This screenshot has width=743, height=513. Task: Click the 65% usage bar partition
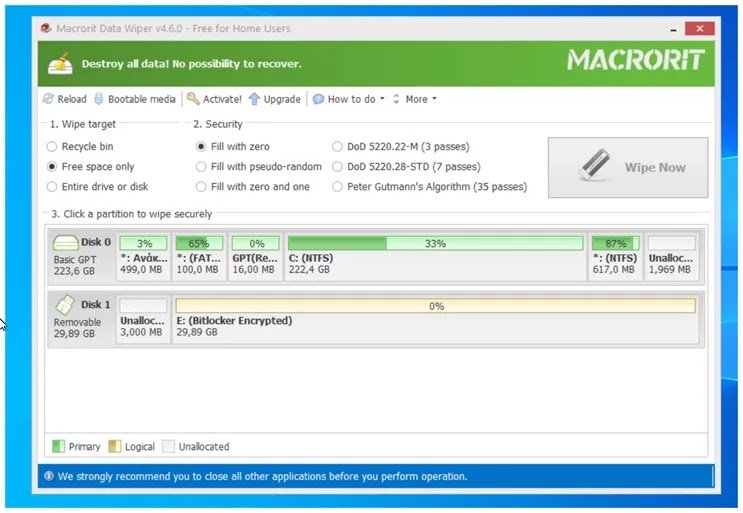click(x=199, y=243)
